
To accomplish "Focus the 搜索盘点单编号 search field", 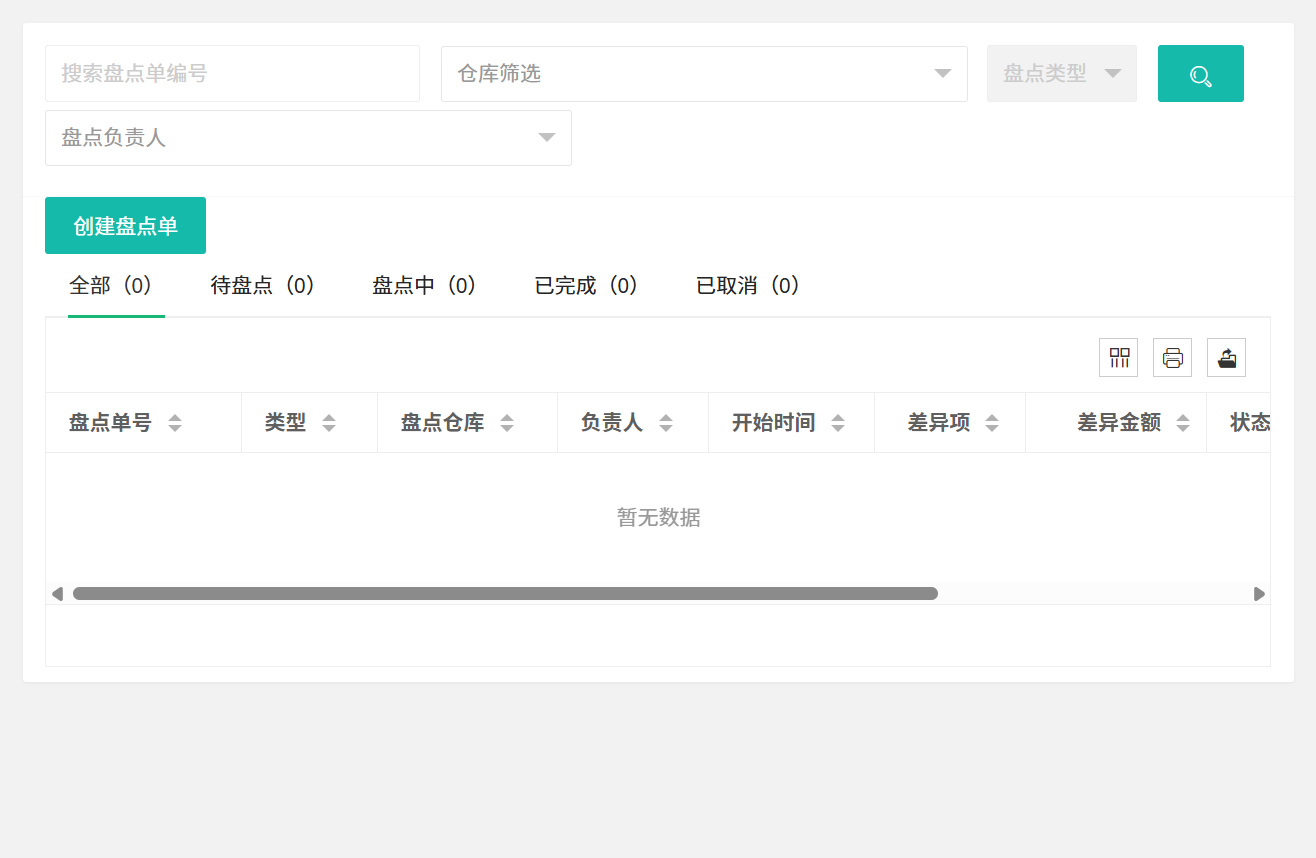I will click(x=232, y=74).
